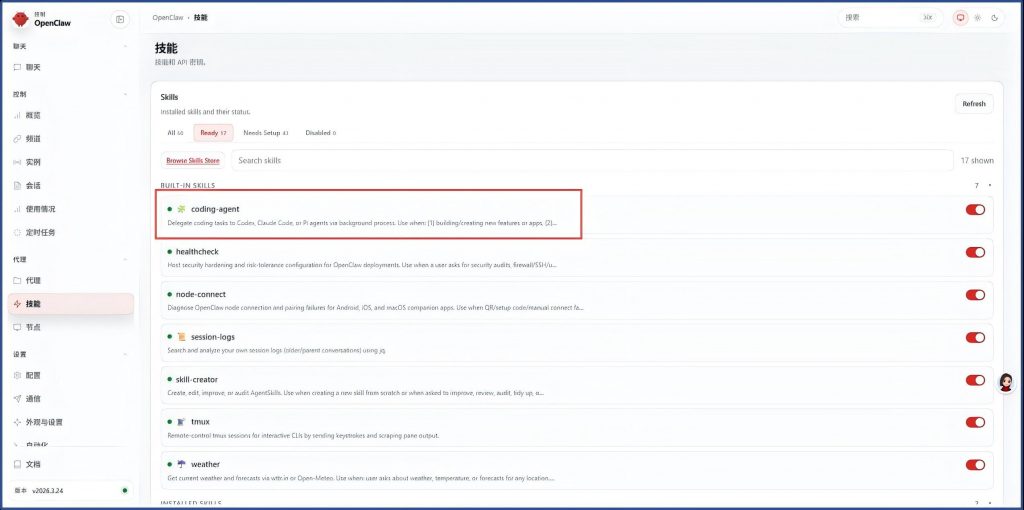Click the sidebar collapse icon beside OpenClaw logo

[120, 19]
